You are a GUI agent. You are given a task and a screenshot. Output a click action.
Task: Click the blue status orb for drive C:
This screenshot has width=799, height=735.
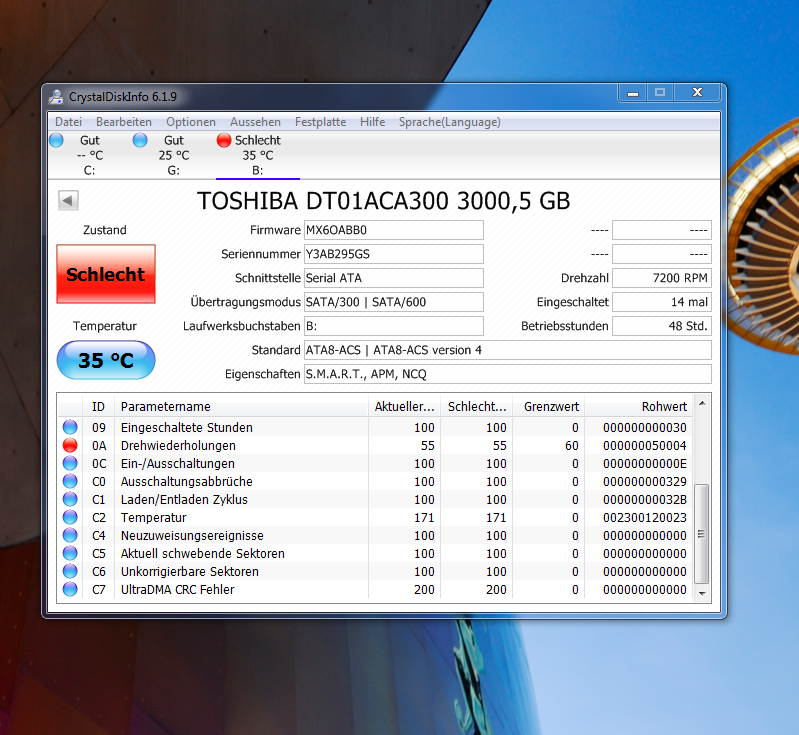click(57, 140)
